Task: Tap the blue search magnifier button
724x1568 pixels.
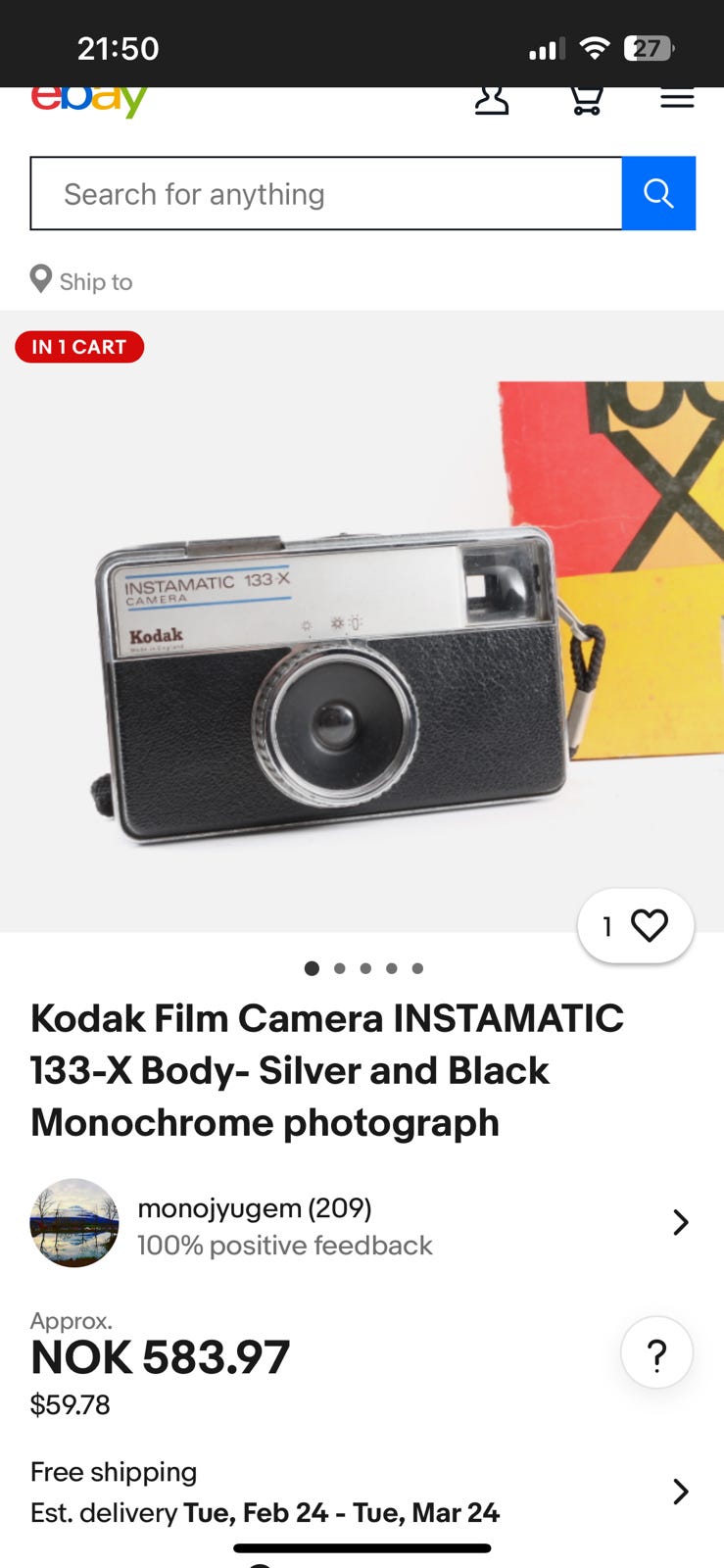Action: [658, 193]
